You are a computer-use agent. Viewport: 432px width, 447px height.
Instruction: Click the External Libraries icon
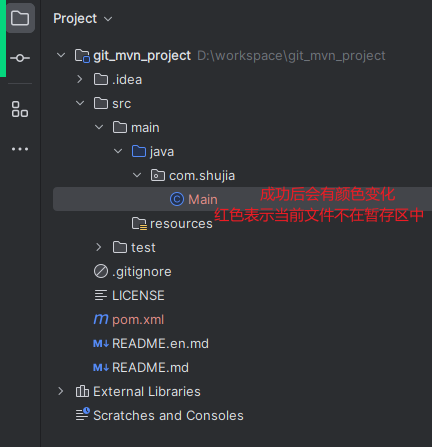82,391
